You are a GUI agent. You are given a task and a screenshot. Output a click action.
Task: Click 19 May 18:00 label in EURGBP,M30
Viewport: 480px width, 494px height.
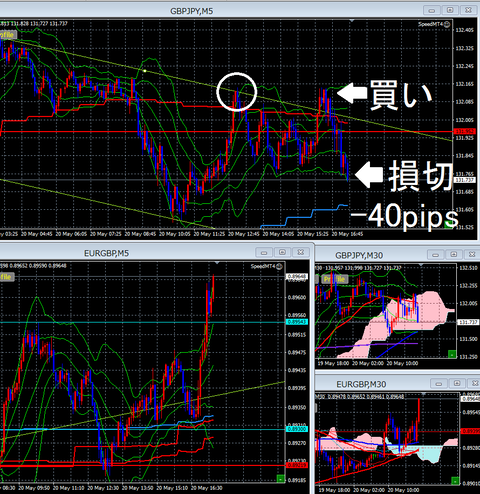click(x=334, y=490)
